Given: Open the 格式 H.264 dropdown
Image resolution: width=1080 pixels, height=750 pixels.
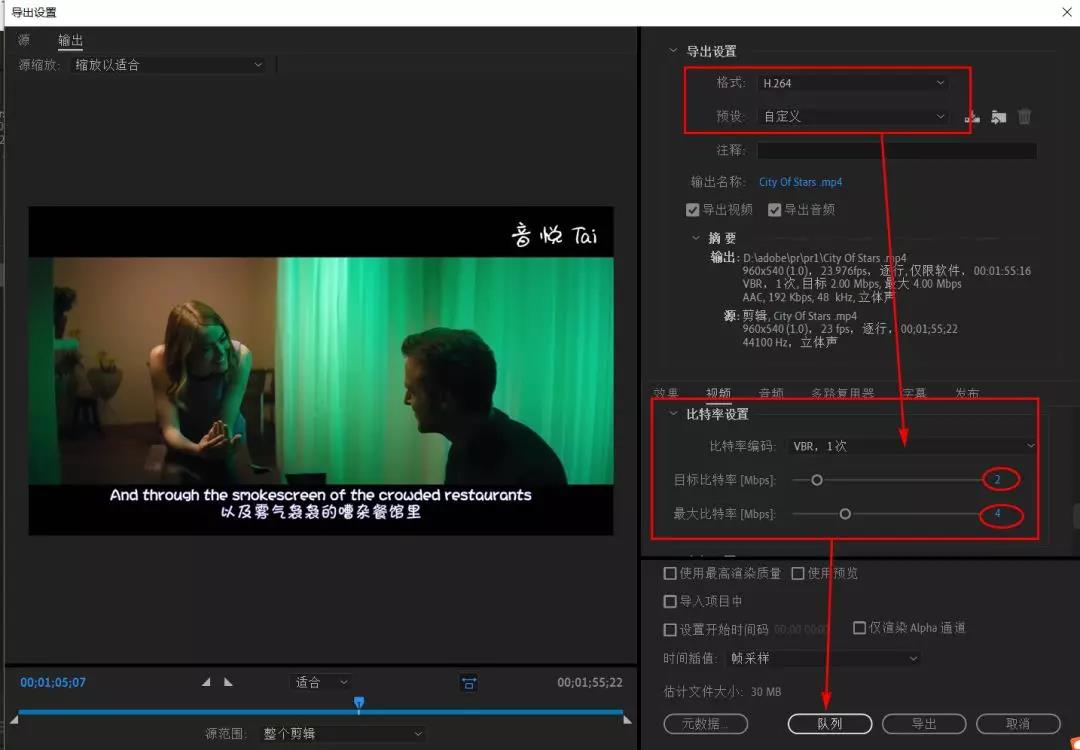Looking at the screenshot, I should (853, 83).
